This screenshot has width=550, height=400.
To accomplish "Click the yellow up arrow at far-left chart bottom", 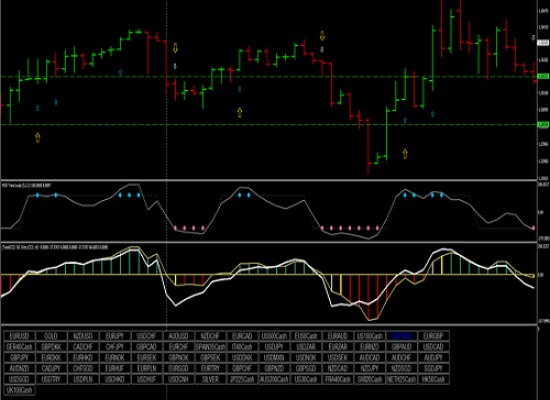I will [38, 138].
